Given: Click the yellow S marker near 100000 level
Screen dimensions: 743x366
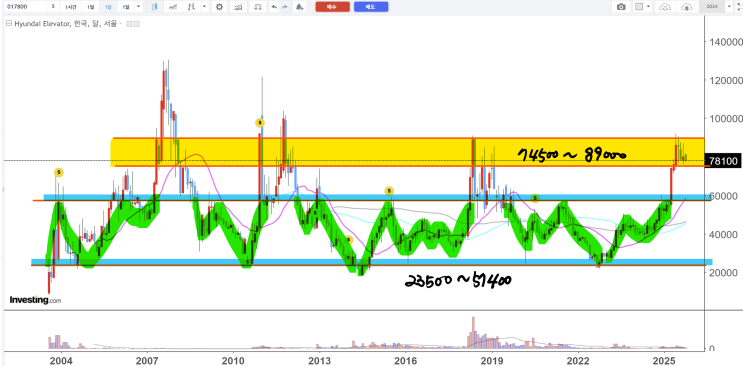Looking at the screenshot, I should [260, 123].
